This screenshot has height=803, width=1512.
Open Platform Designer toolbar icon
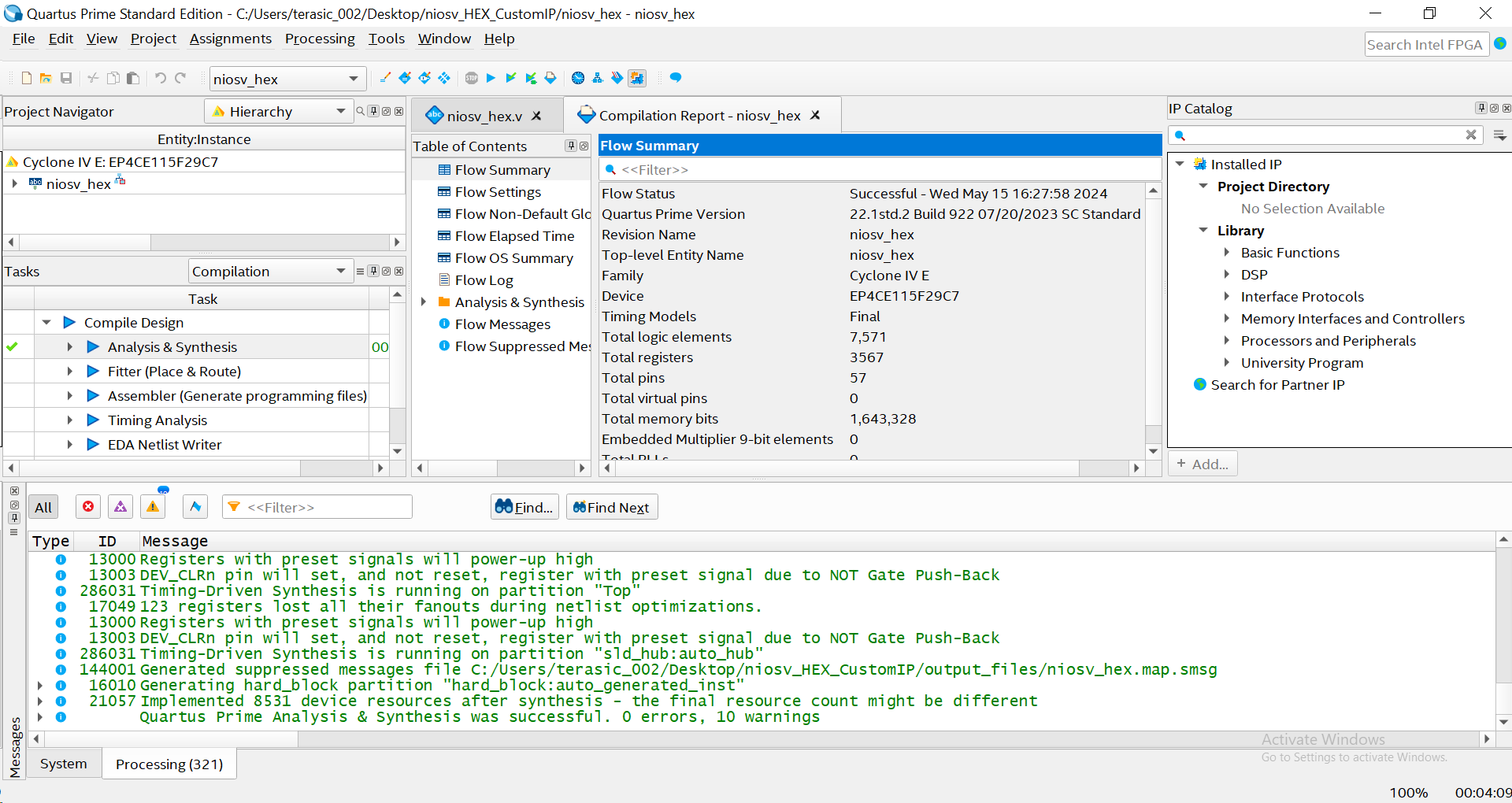click(x=637, y=78)
